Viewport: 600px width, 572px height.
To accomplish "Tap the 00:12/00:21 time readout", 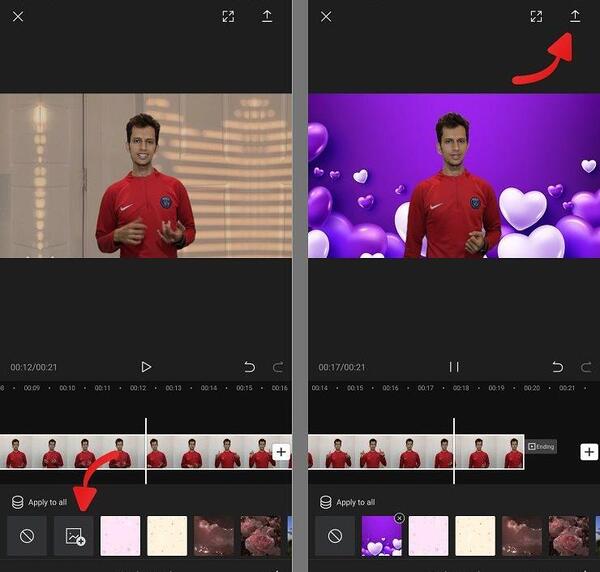I will [34, 367].
